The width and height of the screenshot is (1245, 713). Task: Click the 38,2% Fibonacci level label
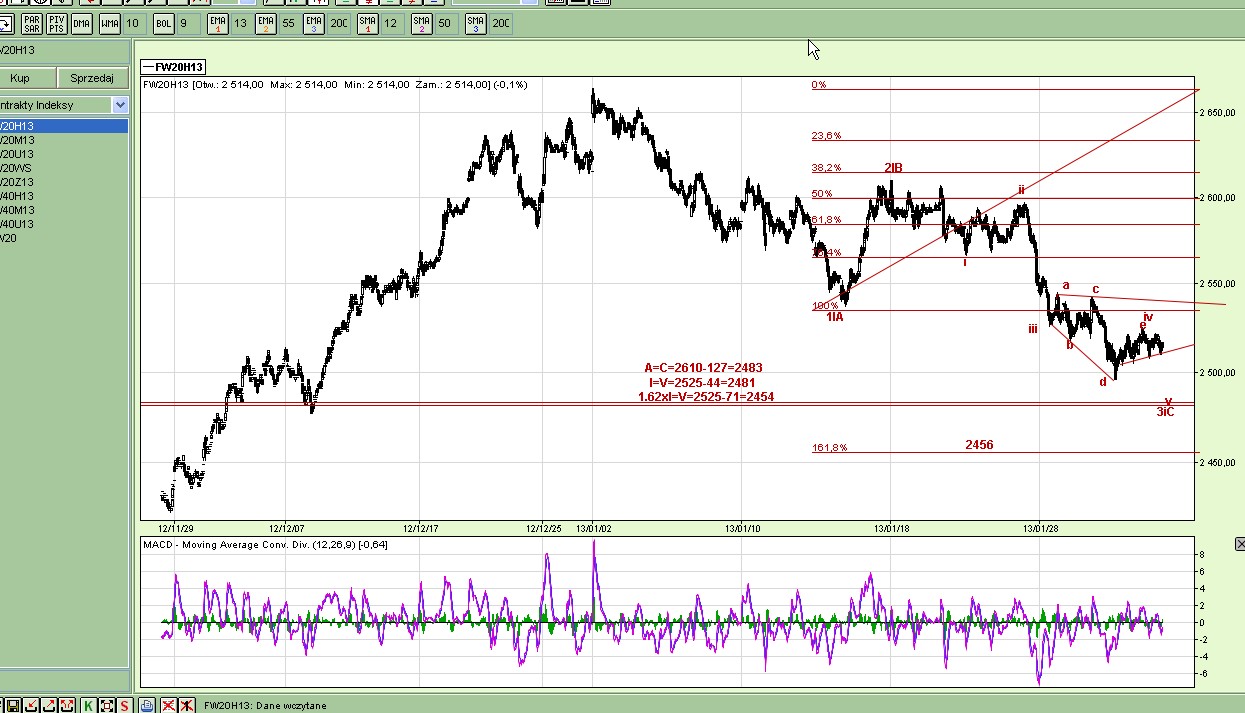click(x=826, y=168)
